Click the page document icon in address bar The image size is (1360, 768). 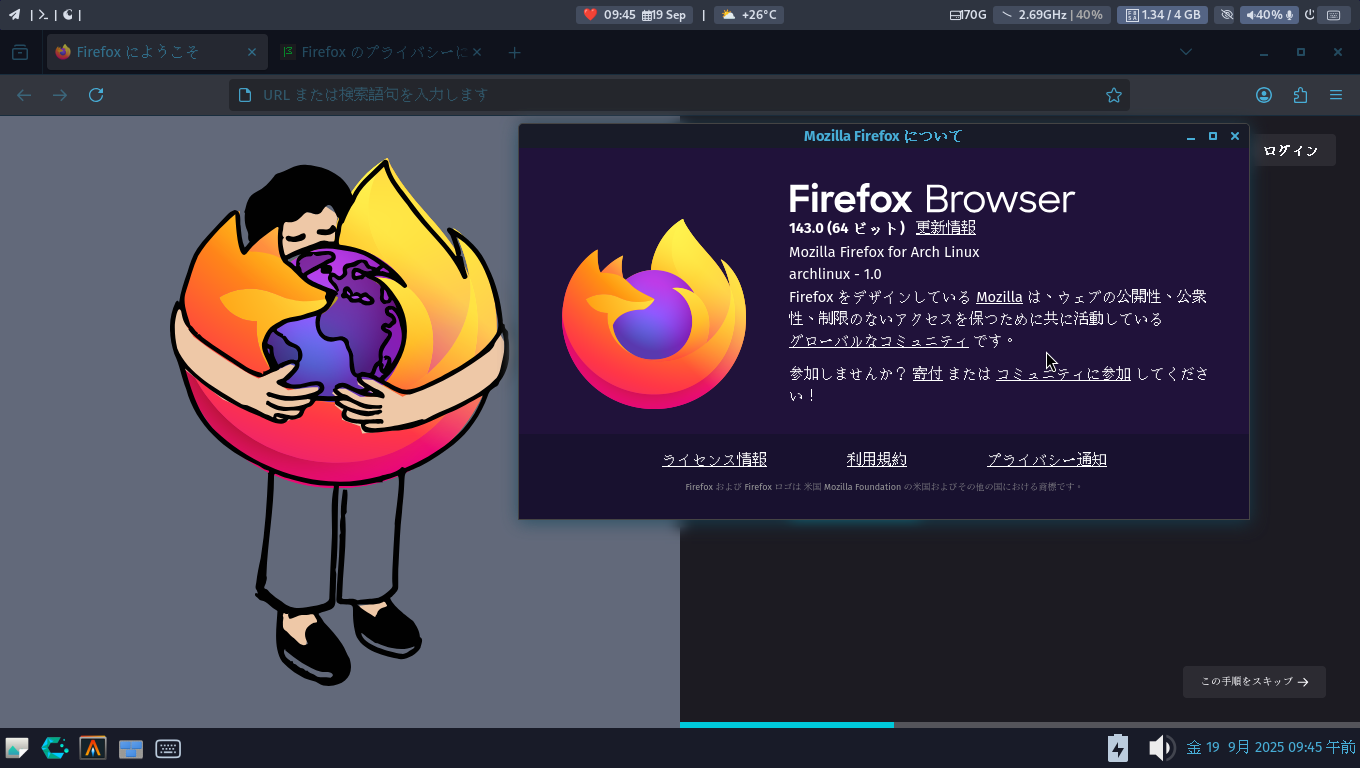244,95
